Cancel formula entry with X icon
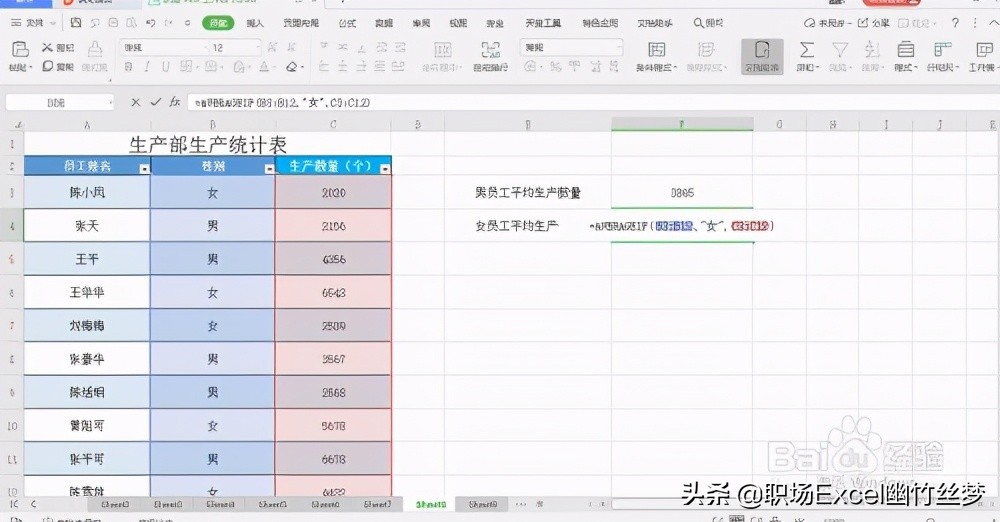Viewport: 1000px width, 522px height. (135, 102)
